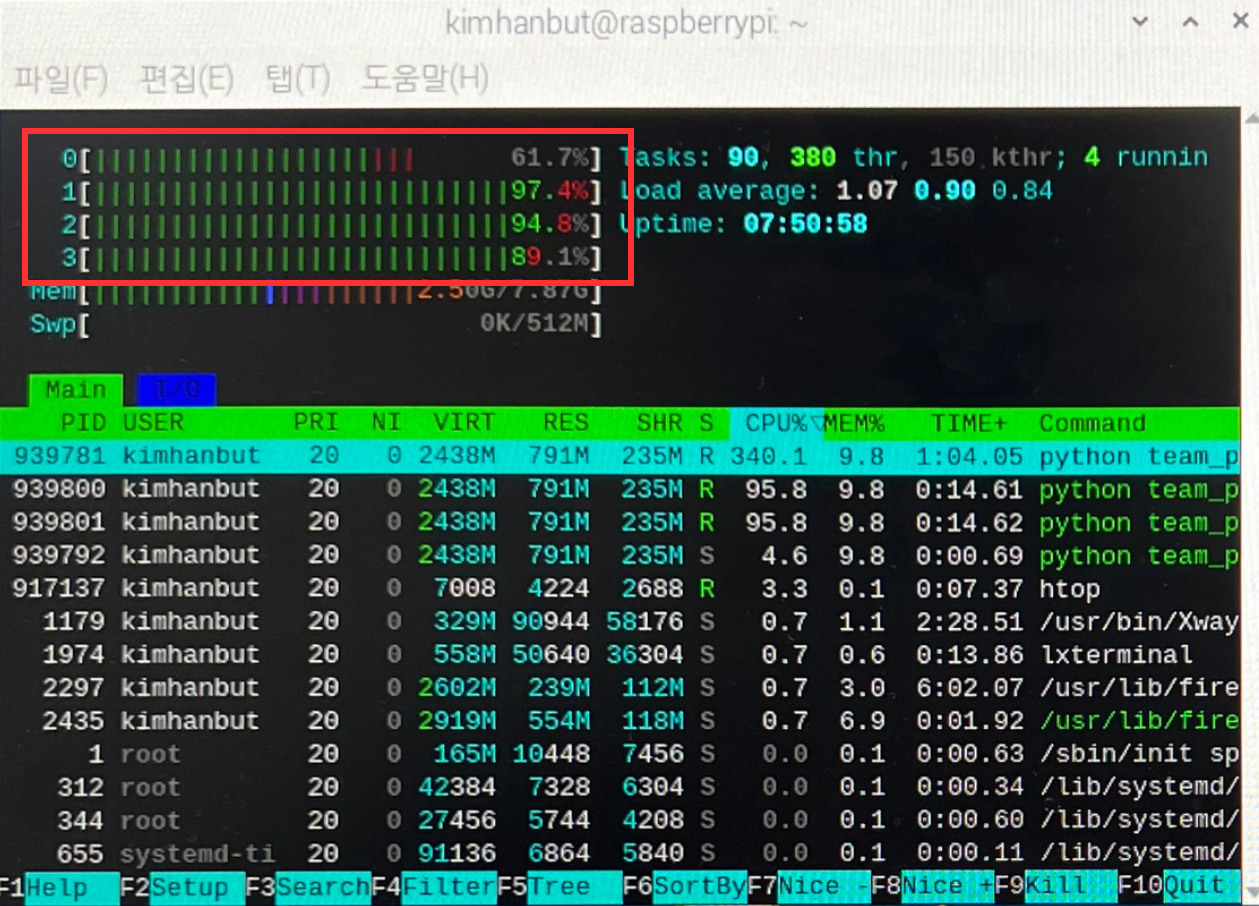Open the 탭(T) menu
The height and width of the screenshot is (906, 1259).
[297, 79]
